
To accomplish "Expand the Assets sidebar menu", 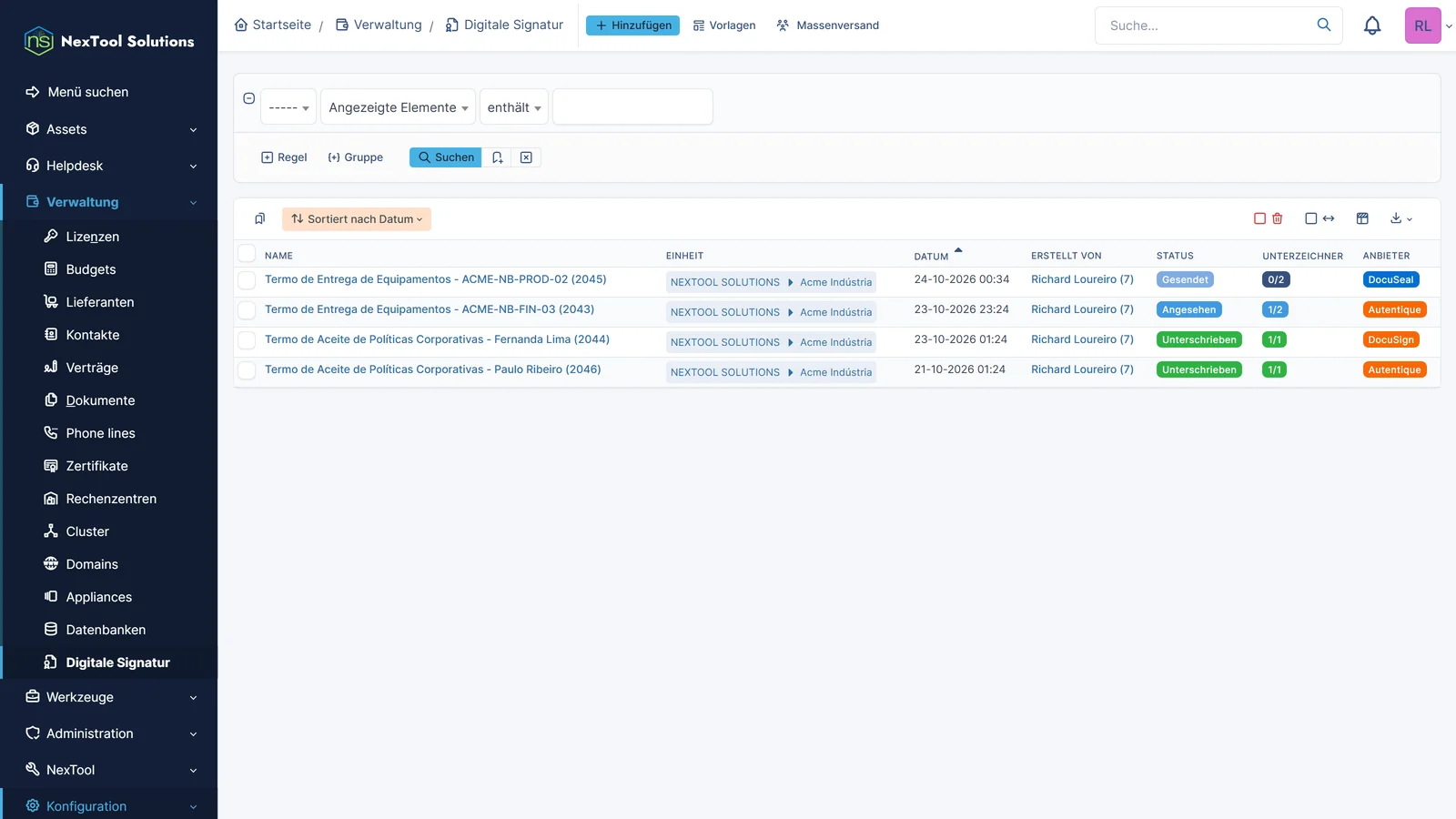I will pos(109,129).
